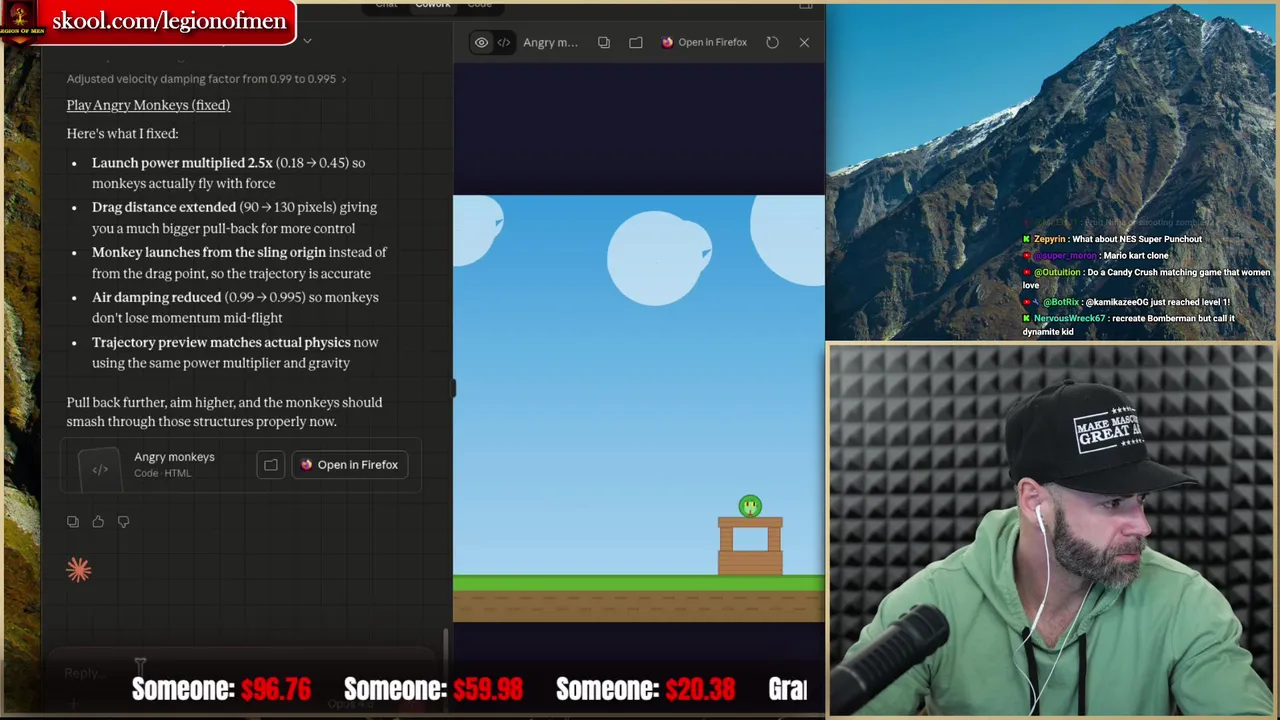
Task: Click the NervousWreck67 chat message
Action: (x=1128, y=325)
